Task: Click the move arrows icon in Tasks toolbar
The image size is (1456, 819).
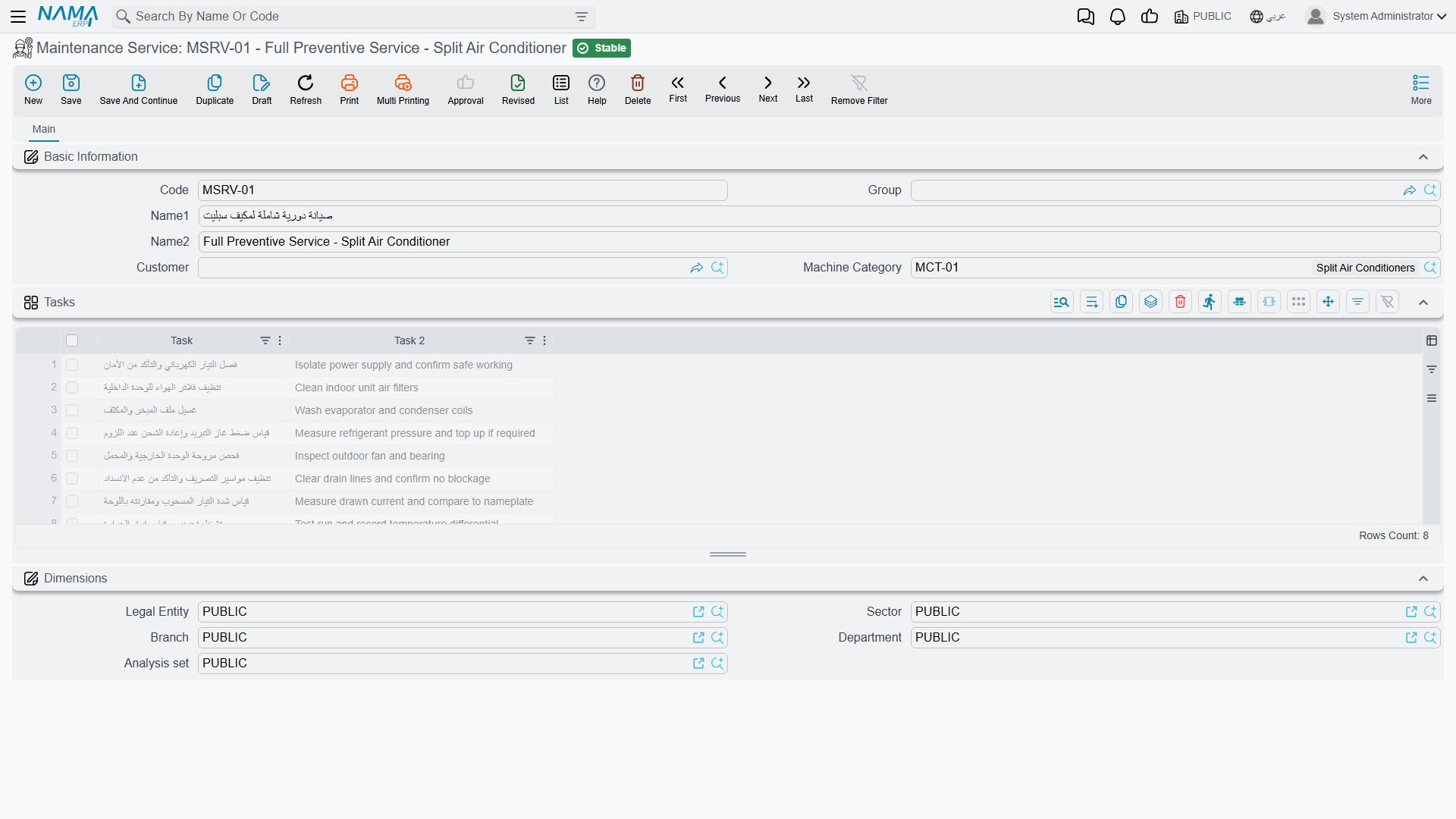Action: pos(1328,302)
